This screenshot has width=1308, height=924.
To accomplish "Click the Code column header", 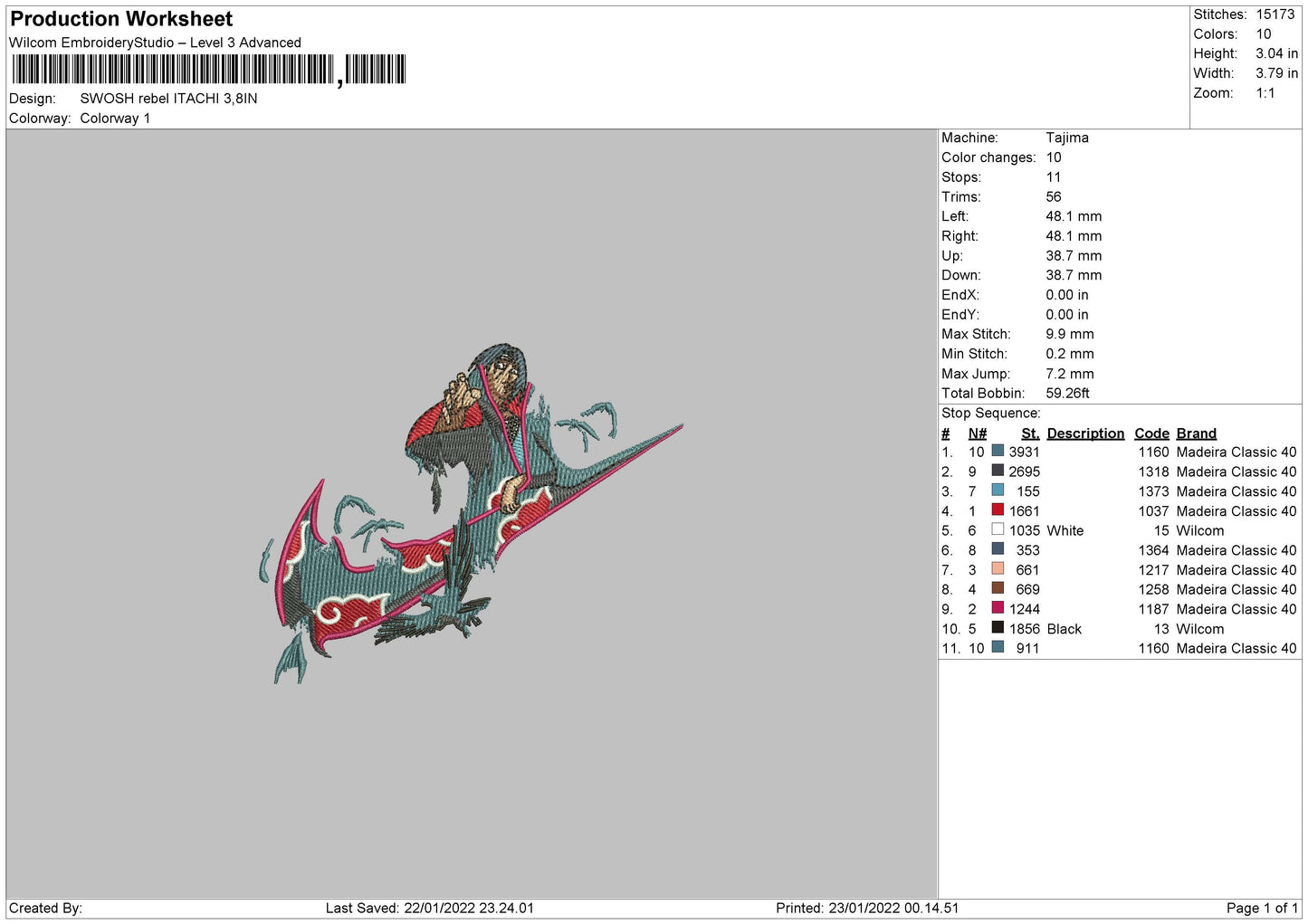I will pyautogui.click(x=1151, y=433).
